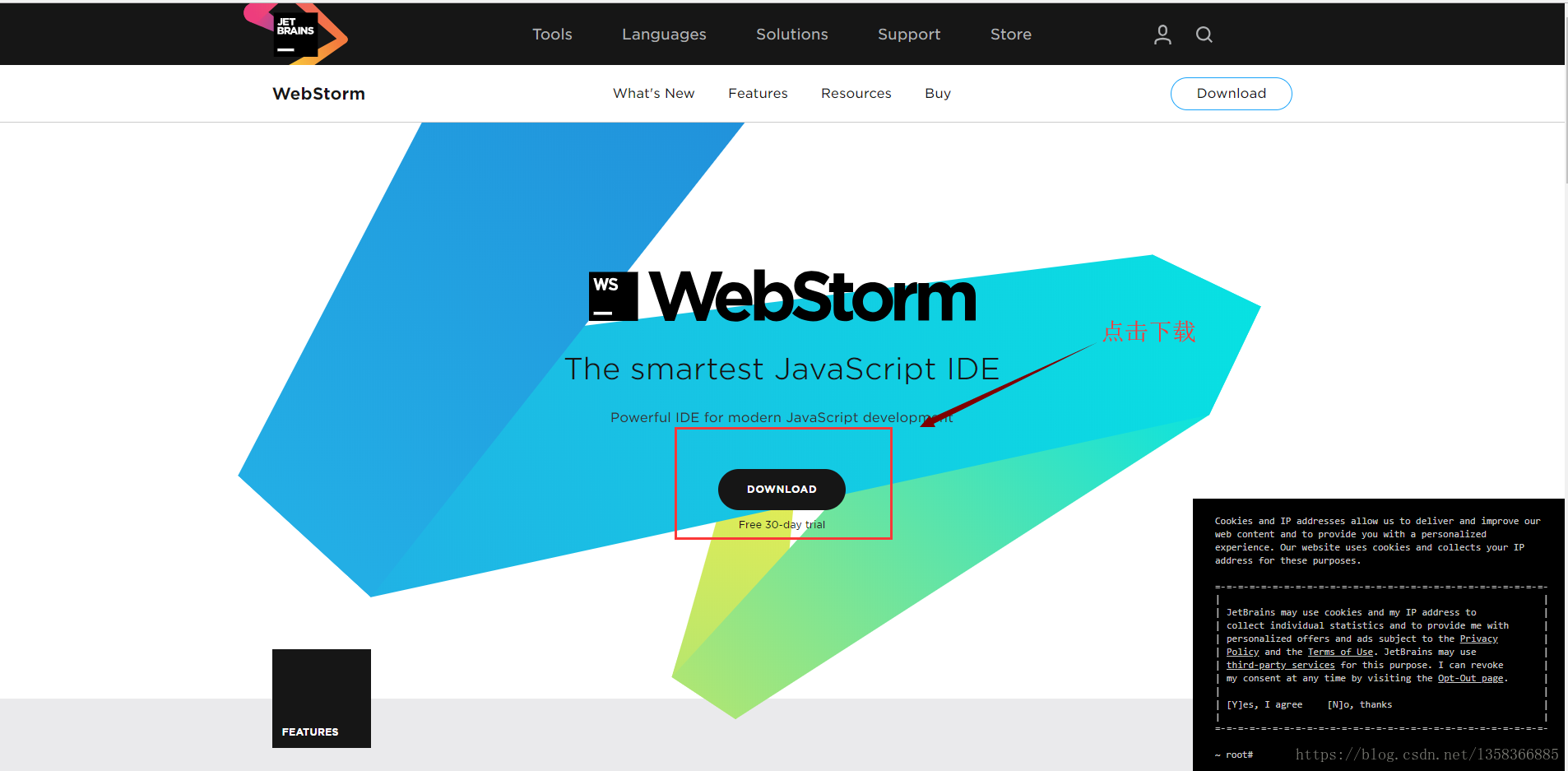Open the Terms of Use link

(1340, 652)
